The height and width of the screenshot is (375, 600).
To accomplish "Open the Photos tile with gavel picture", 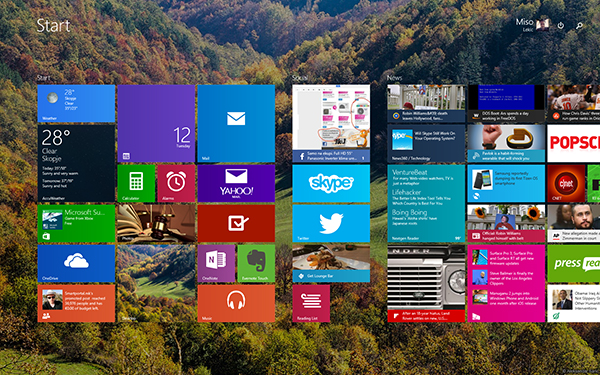I will (x=156, y=223).
